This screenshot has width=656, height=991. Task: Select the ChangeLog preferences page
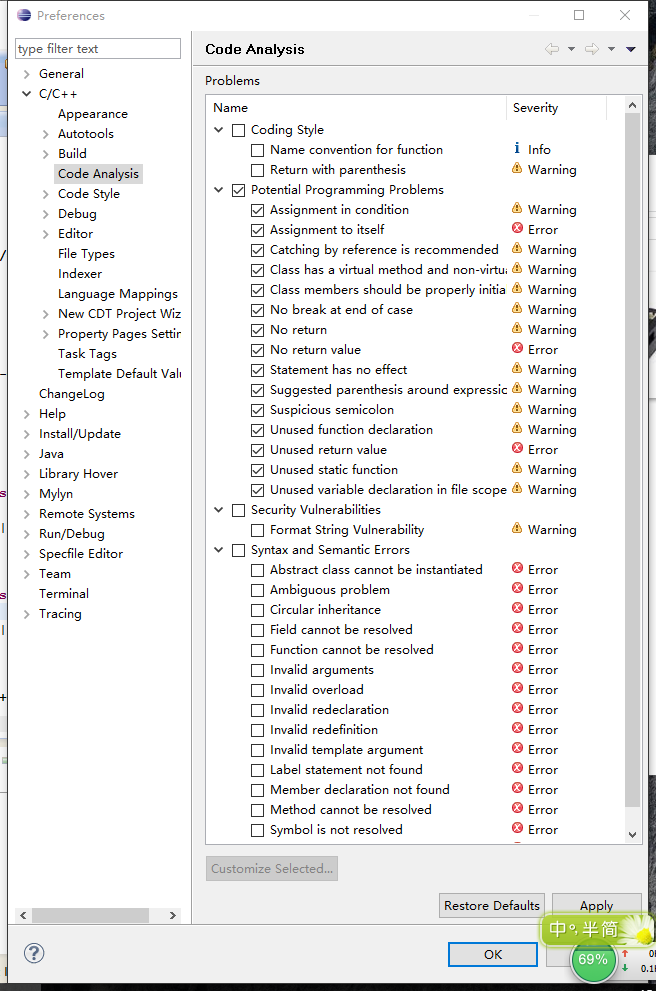pos(71,394)
